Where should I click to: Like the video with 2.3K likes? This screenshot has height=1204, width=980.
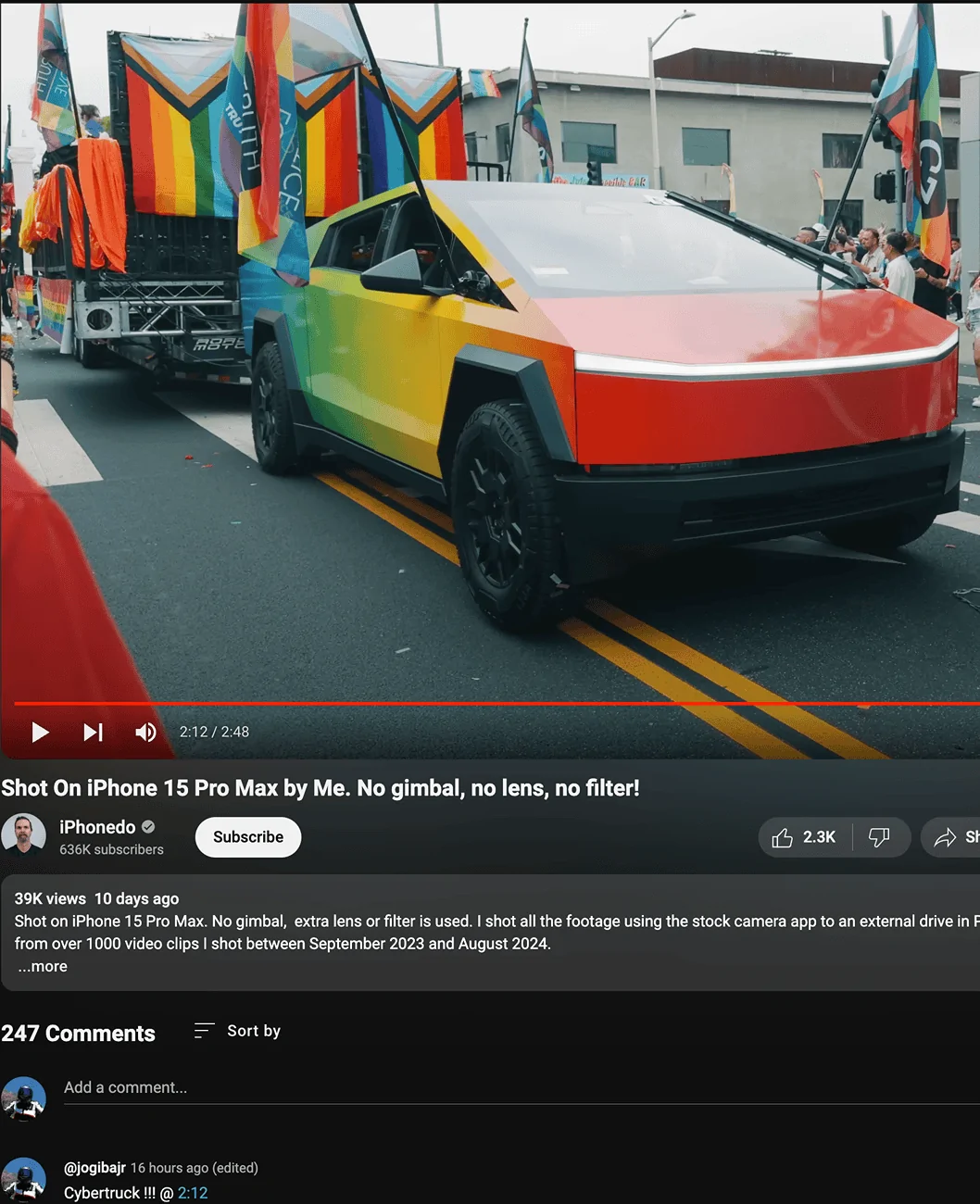coord(805,837)
